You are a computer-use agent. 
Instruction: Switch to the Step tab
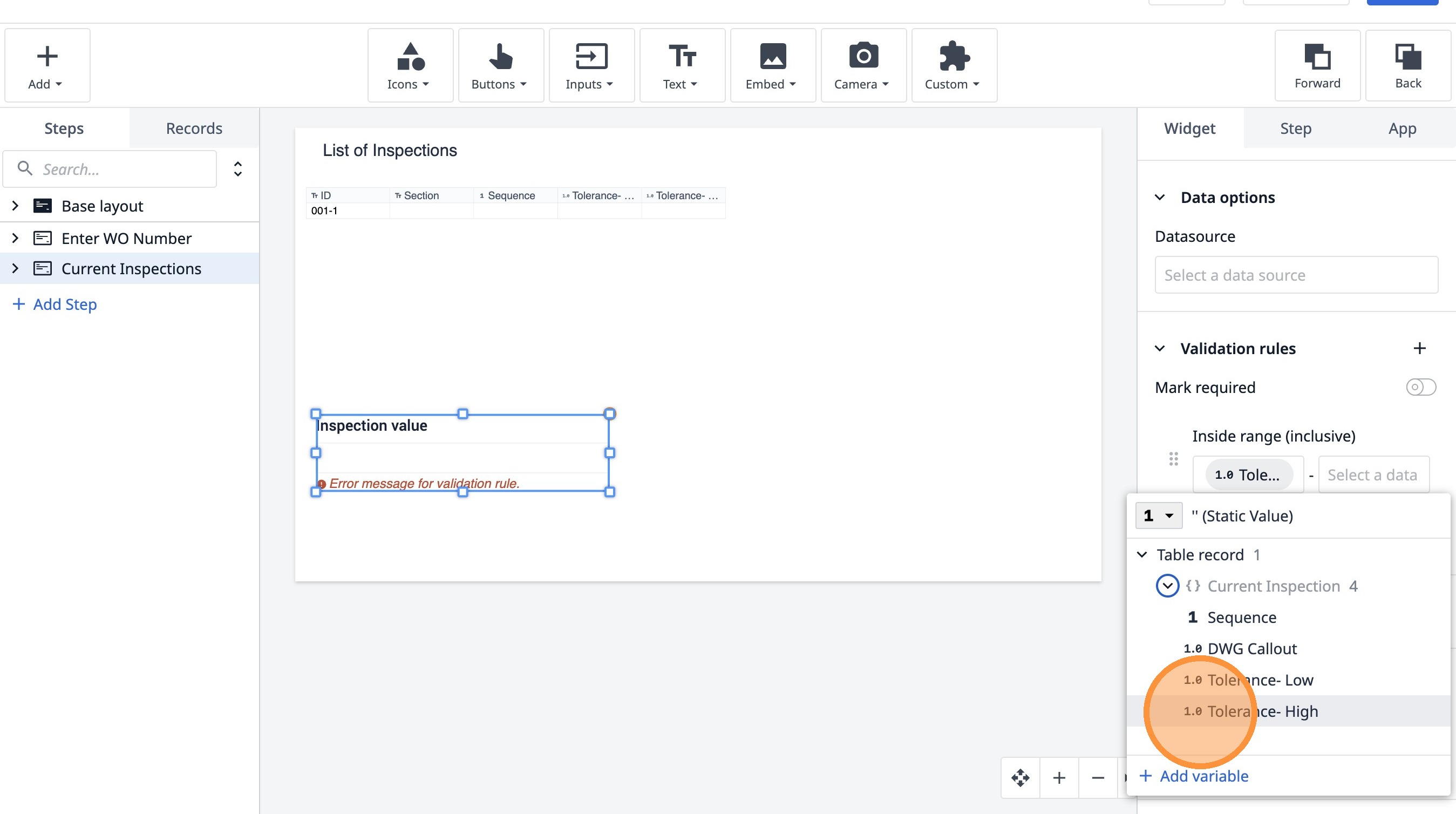pos(1296,128)
